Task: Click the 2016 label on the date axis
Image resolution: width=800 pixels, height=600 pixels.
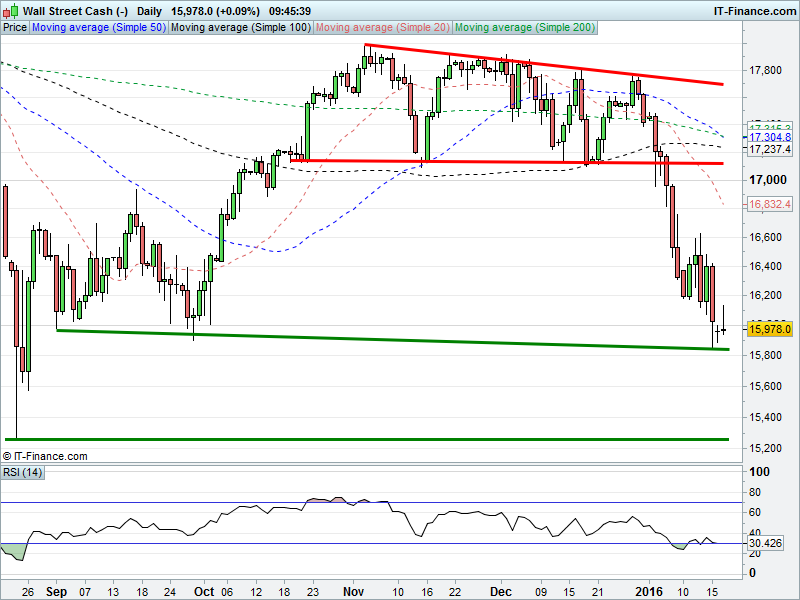Action: tap(649, 591)
